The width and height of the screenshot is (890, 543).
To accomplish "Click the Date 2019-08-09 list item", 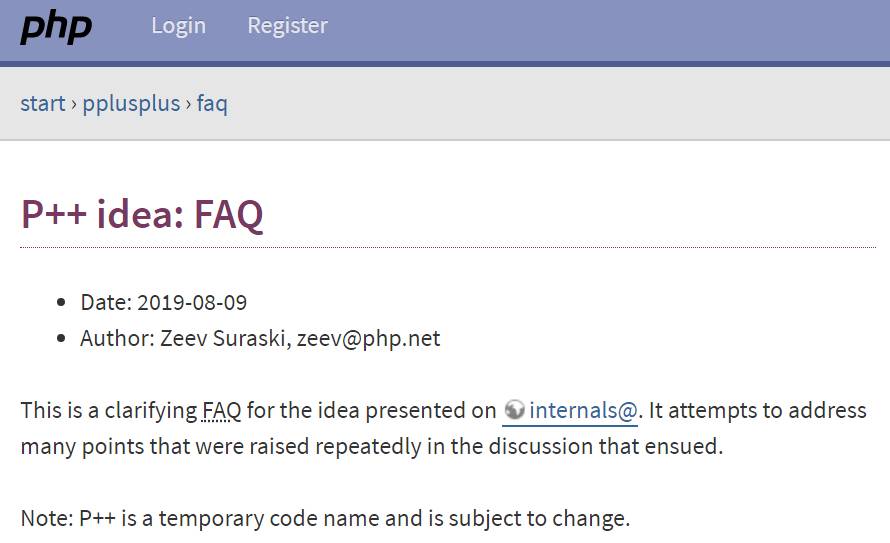I will pos(163,302).
